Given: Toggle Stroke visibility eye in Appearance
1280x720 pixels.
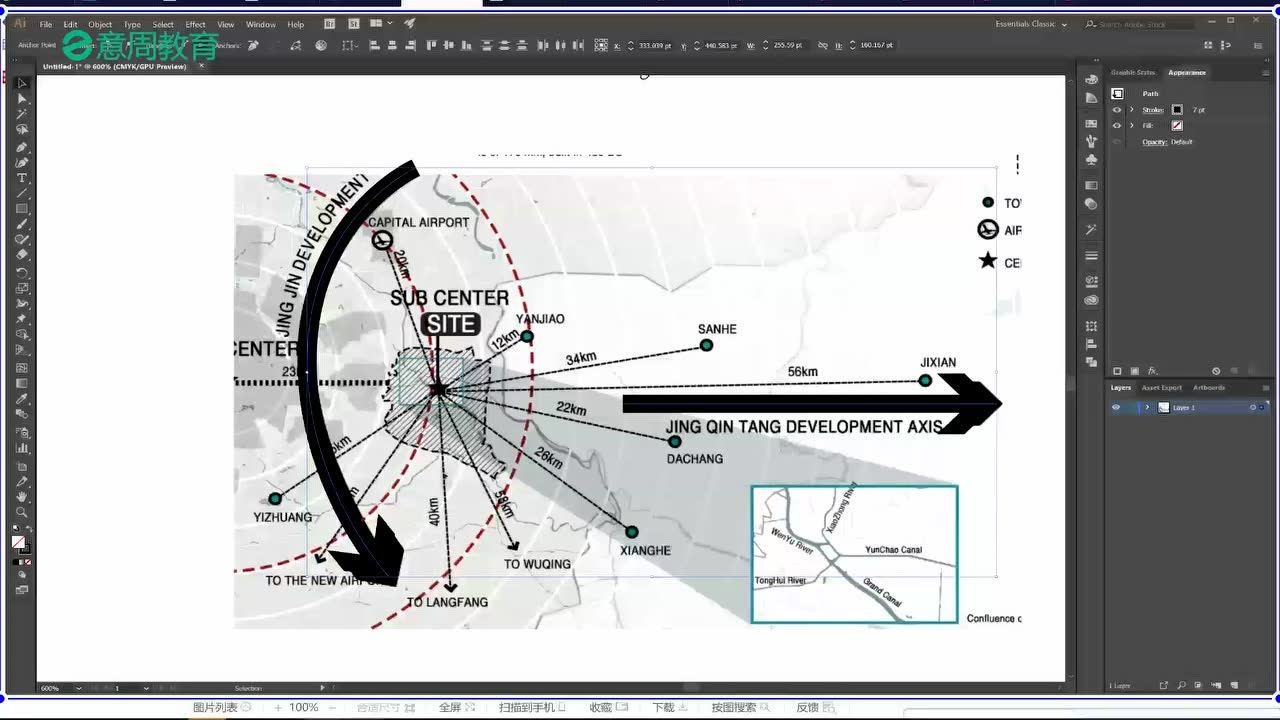Looking at the screenshot, I should (x=1117, y=110).
